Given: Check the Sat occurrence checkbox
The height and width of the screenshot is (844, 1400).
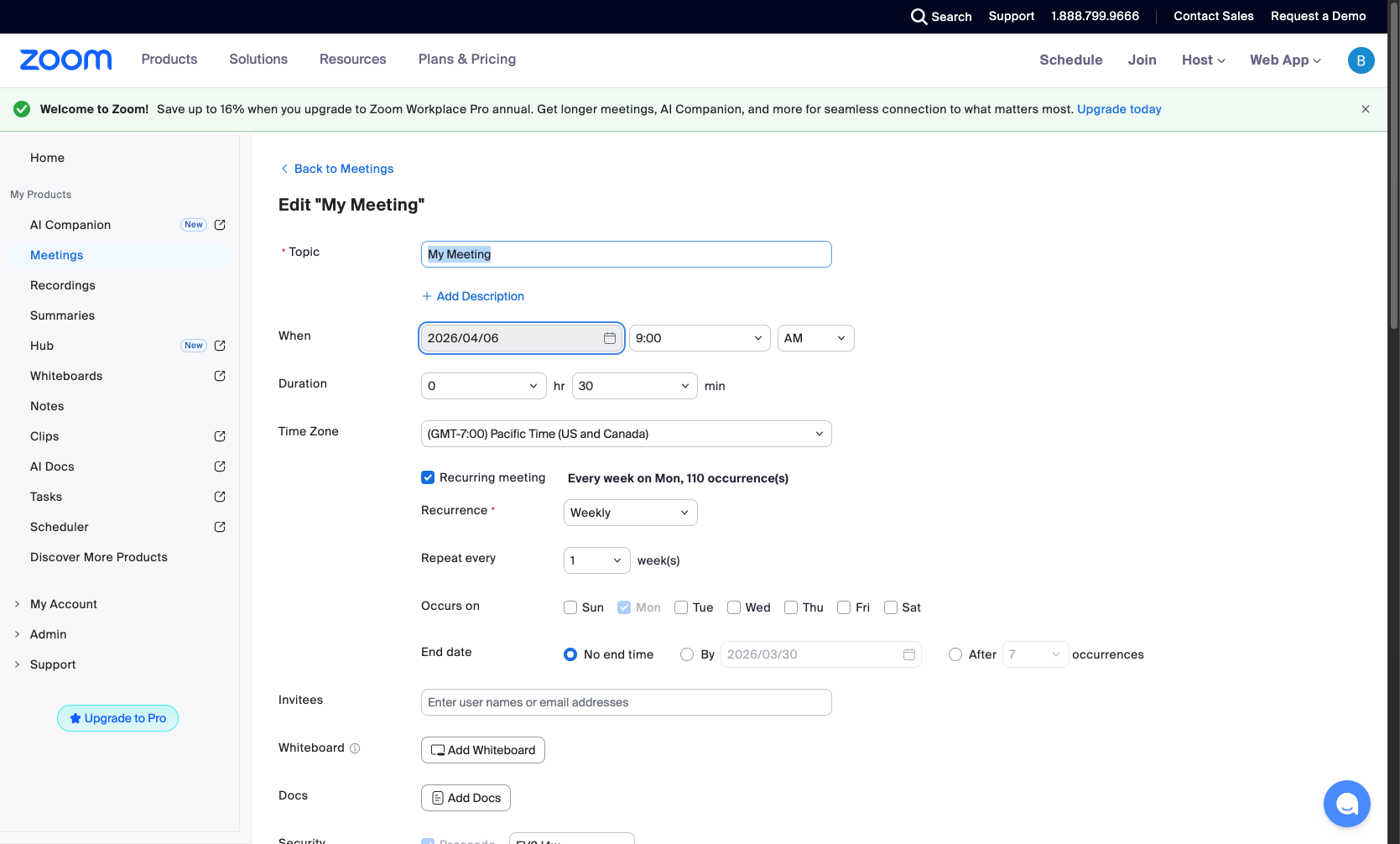Looking at the screenshot, I should (x=891, y=607).
